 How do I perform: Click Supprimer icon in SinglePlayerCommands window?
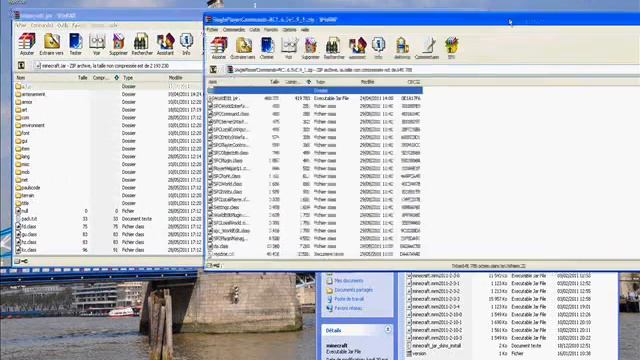tap(311, 48)
